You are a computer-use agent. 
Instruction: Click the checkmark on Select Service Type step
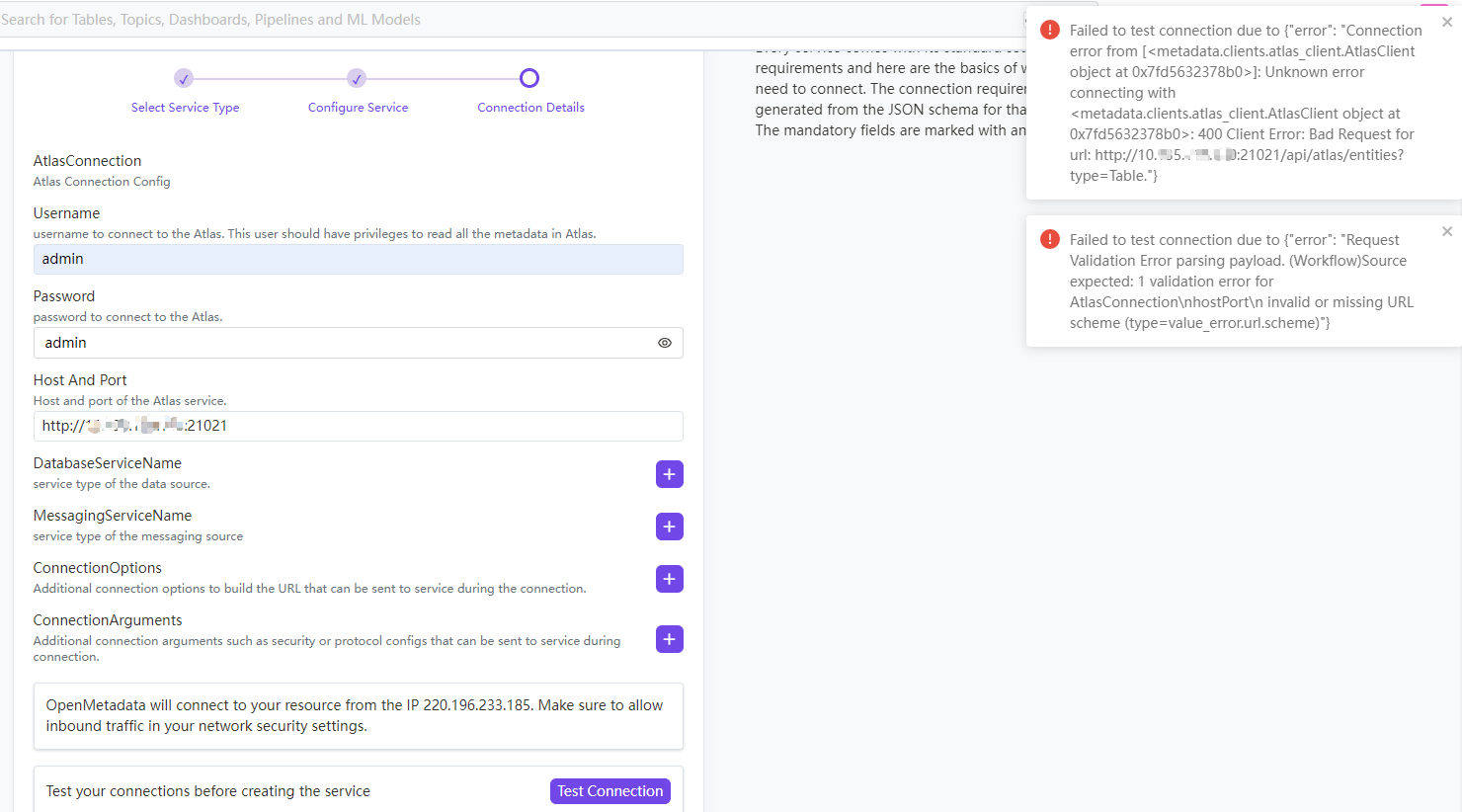pyautogui.click(x=184, y=77)
